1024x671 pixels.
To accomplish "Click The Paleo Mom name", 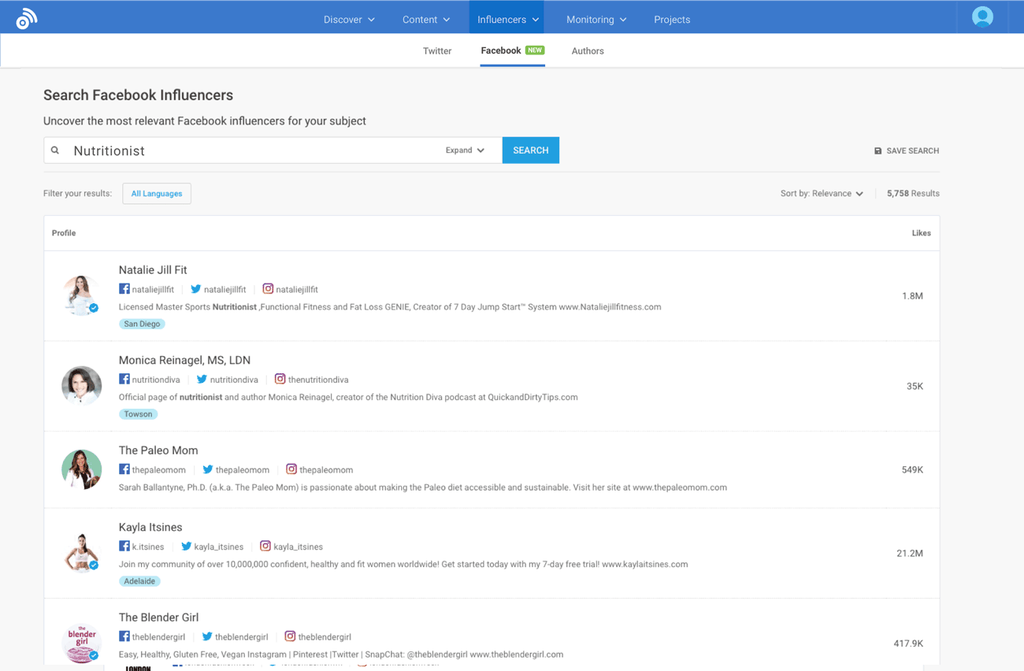I will pos(158,450).
